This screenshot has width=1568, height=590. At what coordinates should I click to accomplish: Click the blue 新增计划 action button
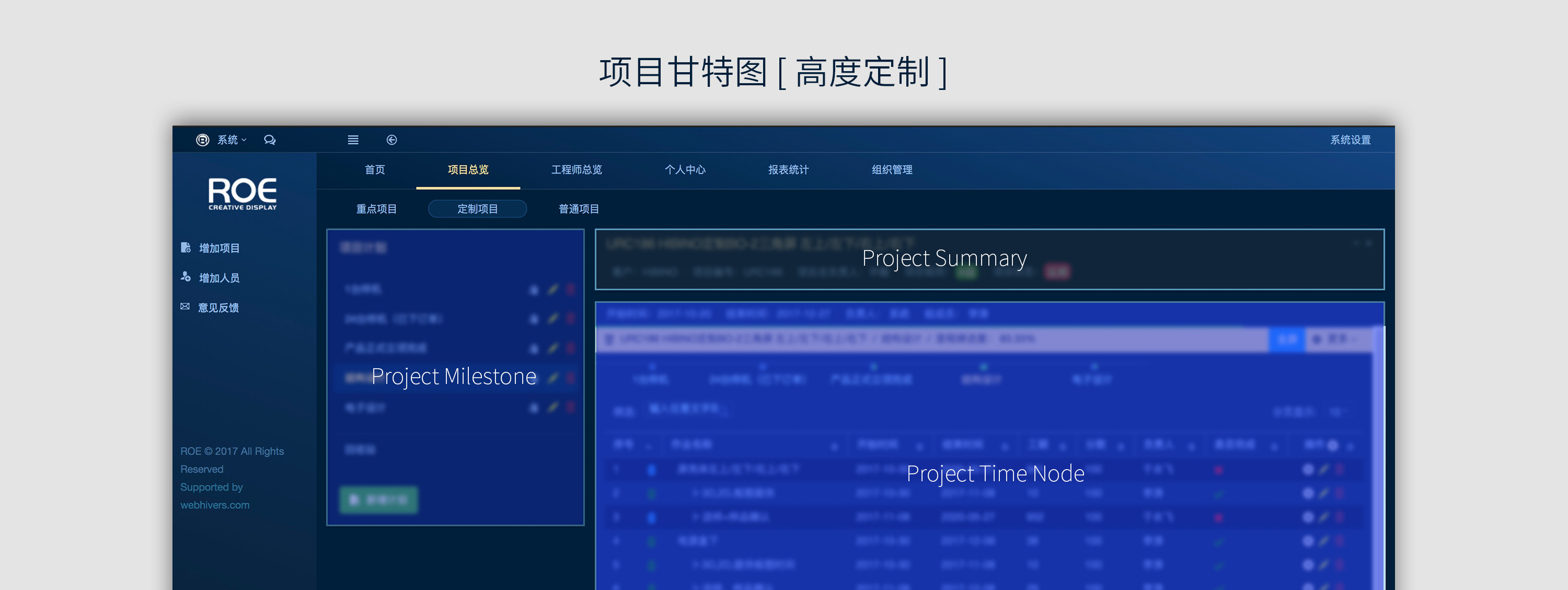tap(383, 498)
